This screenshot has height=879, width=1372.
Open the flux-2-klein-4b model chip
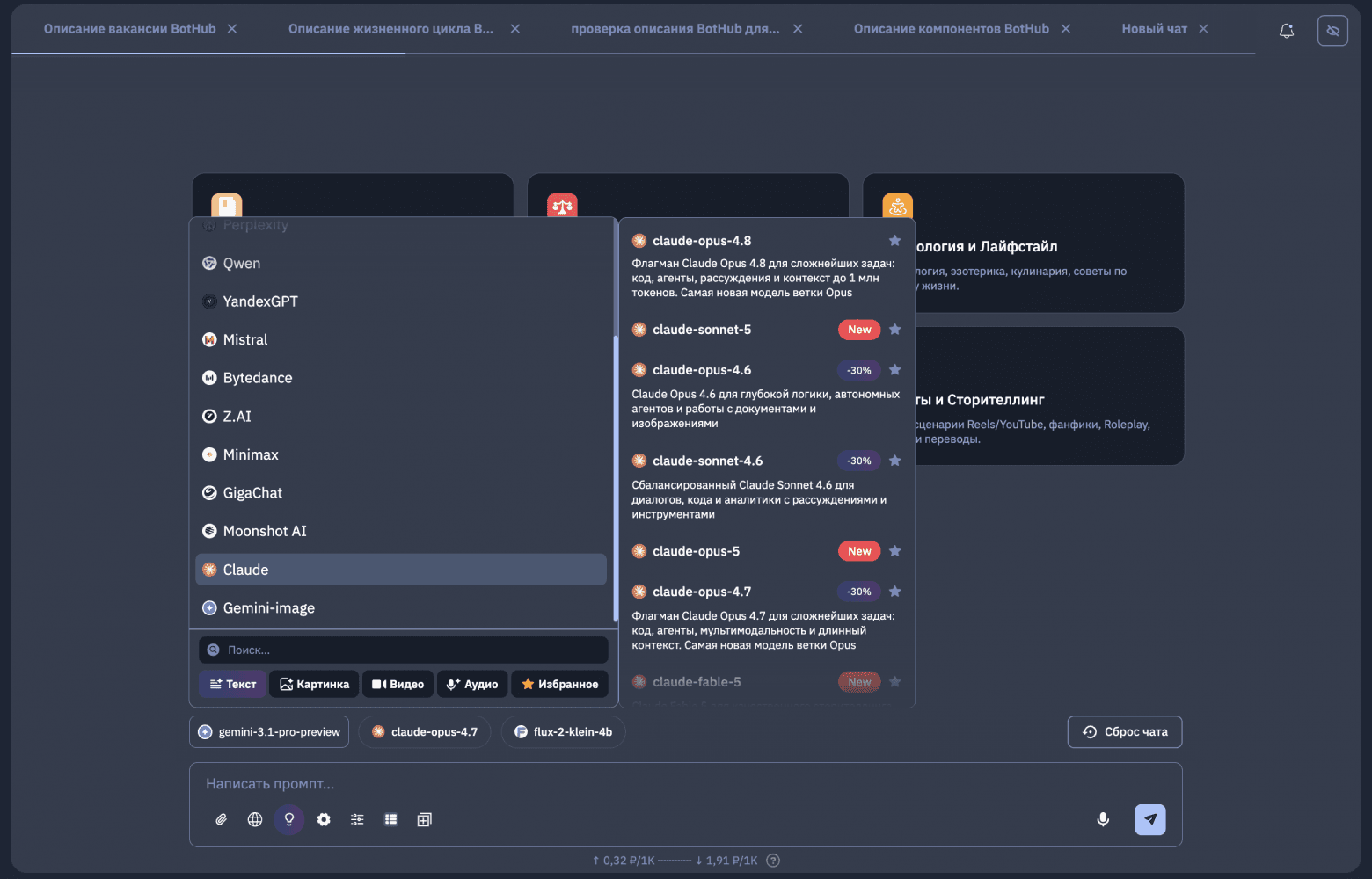(563, 732)
